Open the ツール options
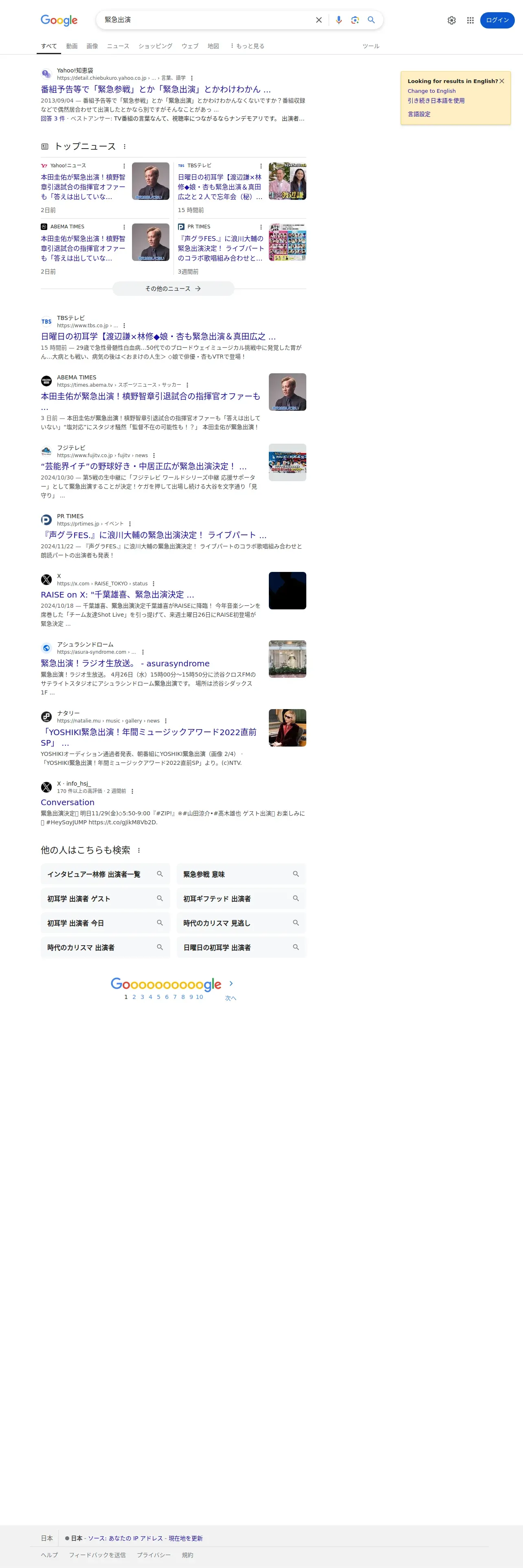The width and height of the screenshot is (523, 1568). pyautogui.click(x=371, y=46)
